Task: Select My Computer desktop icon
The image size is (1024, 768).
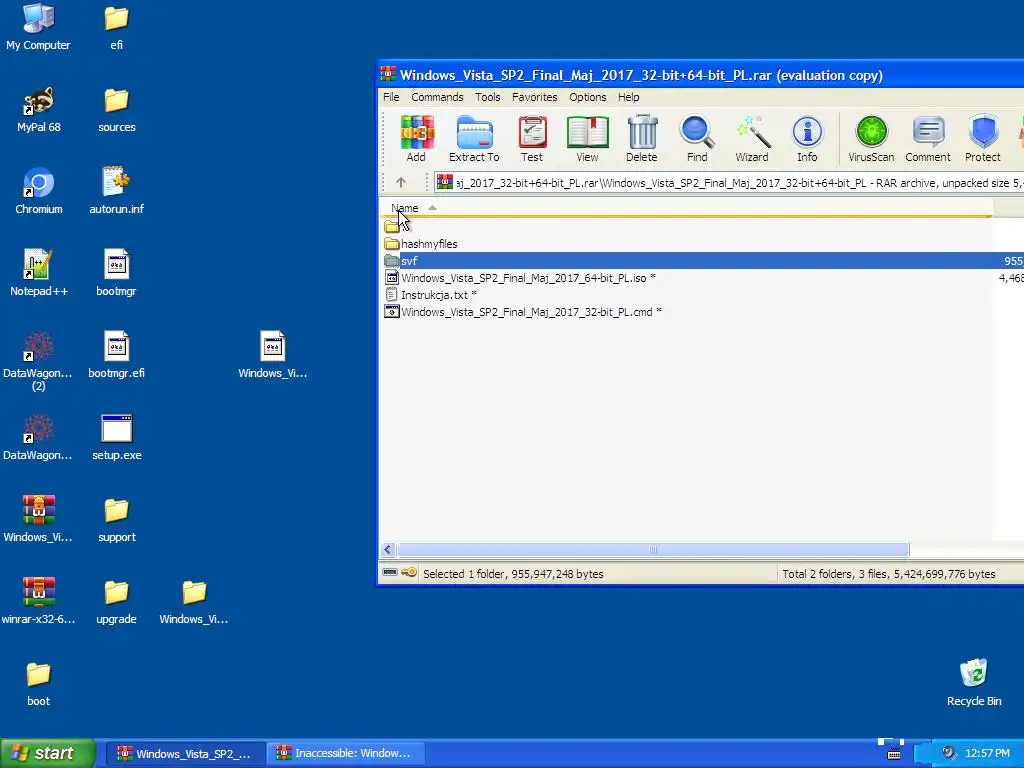Action: point(38,27)
